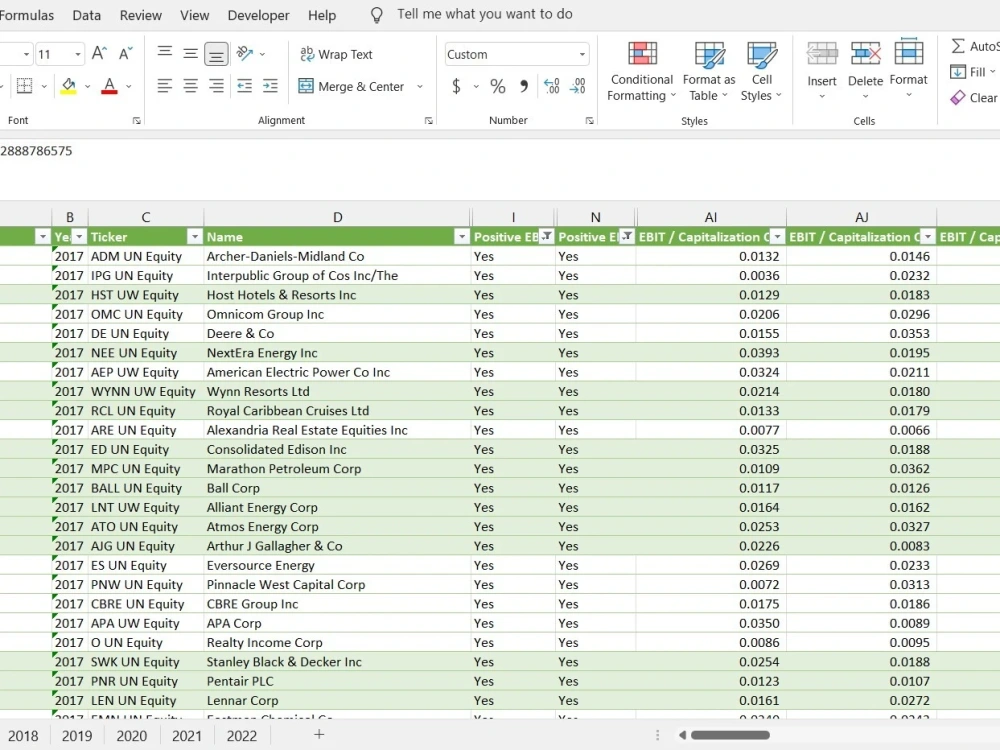Toggle Center text alignment
Viewport: 1000px width, 750px height.
190,86
